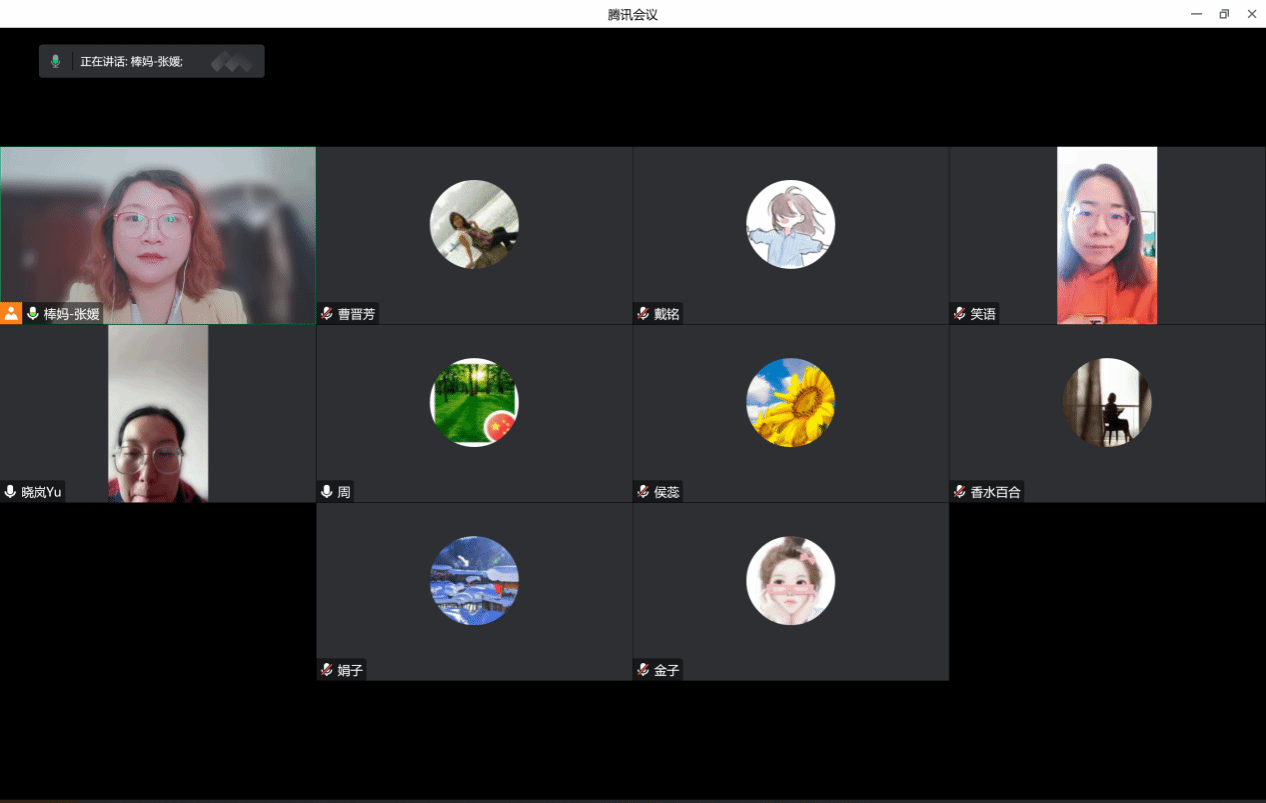Screen dimensions: 1266x803
Task: Click the muted mic icon beside 戴铭
Action: tap(643, 314)
